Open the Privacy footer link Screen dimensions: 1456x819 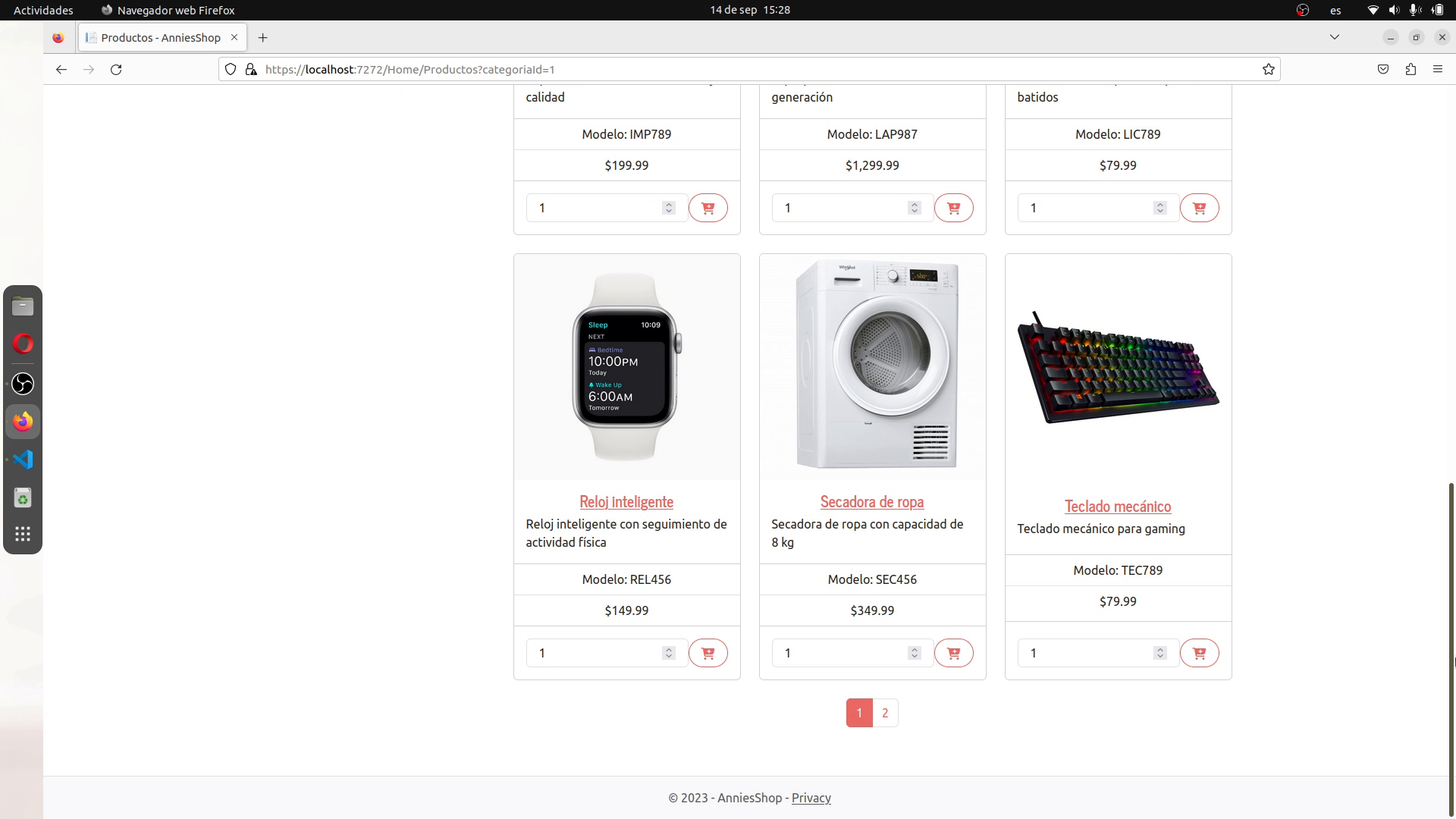click(811, 798)
